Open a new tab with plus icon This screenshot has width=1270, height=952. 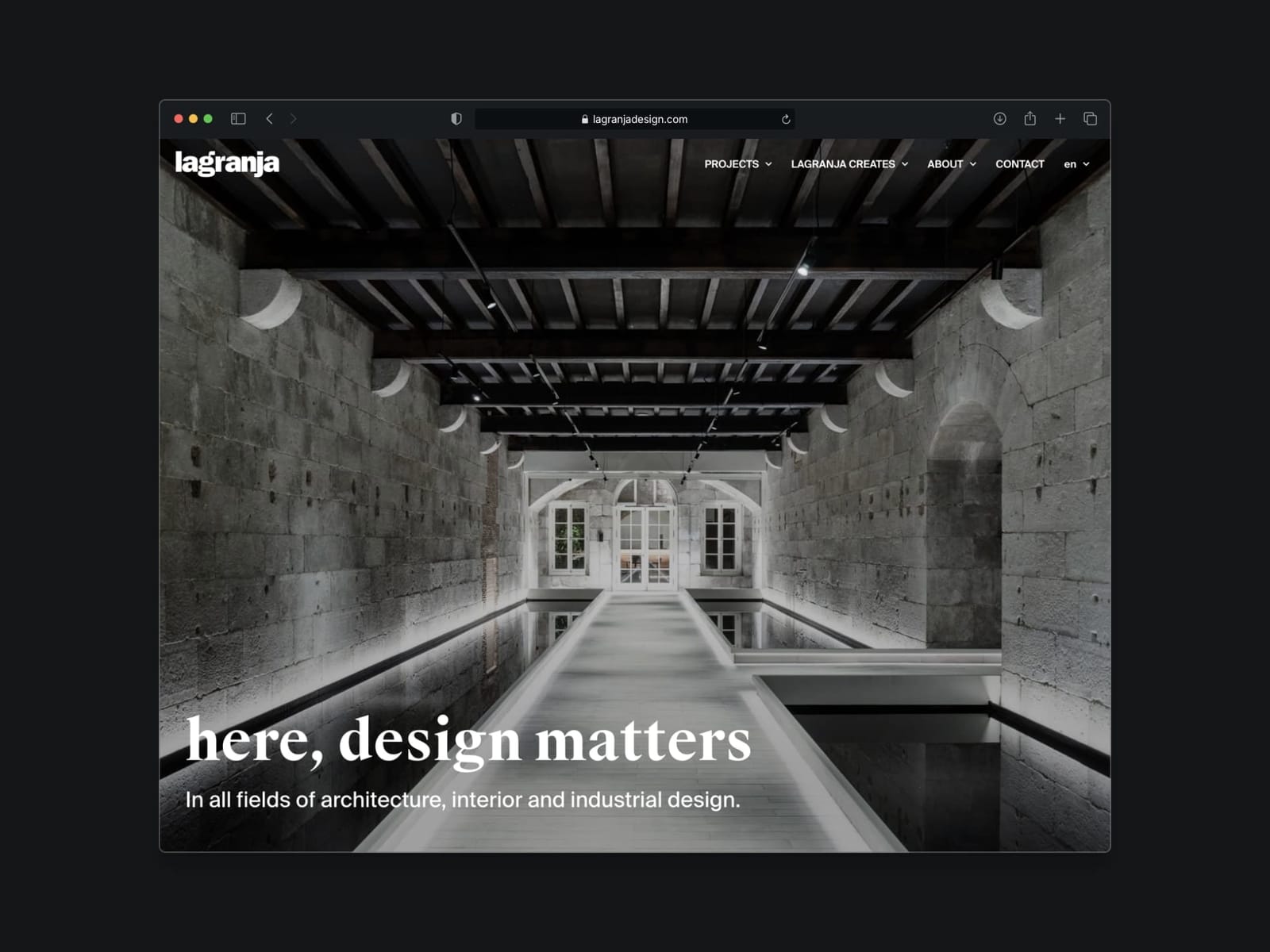point(1060,119)
